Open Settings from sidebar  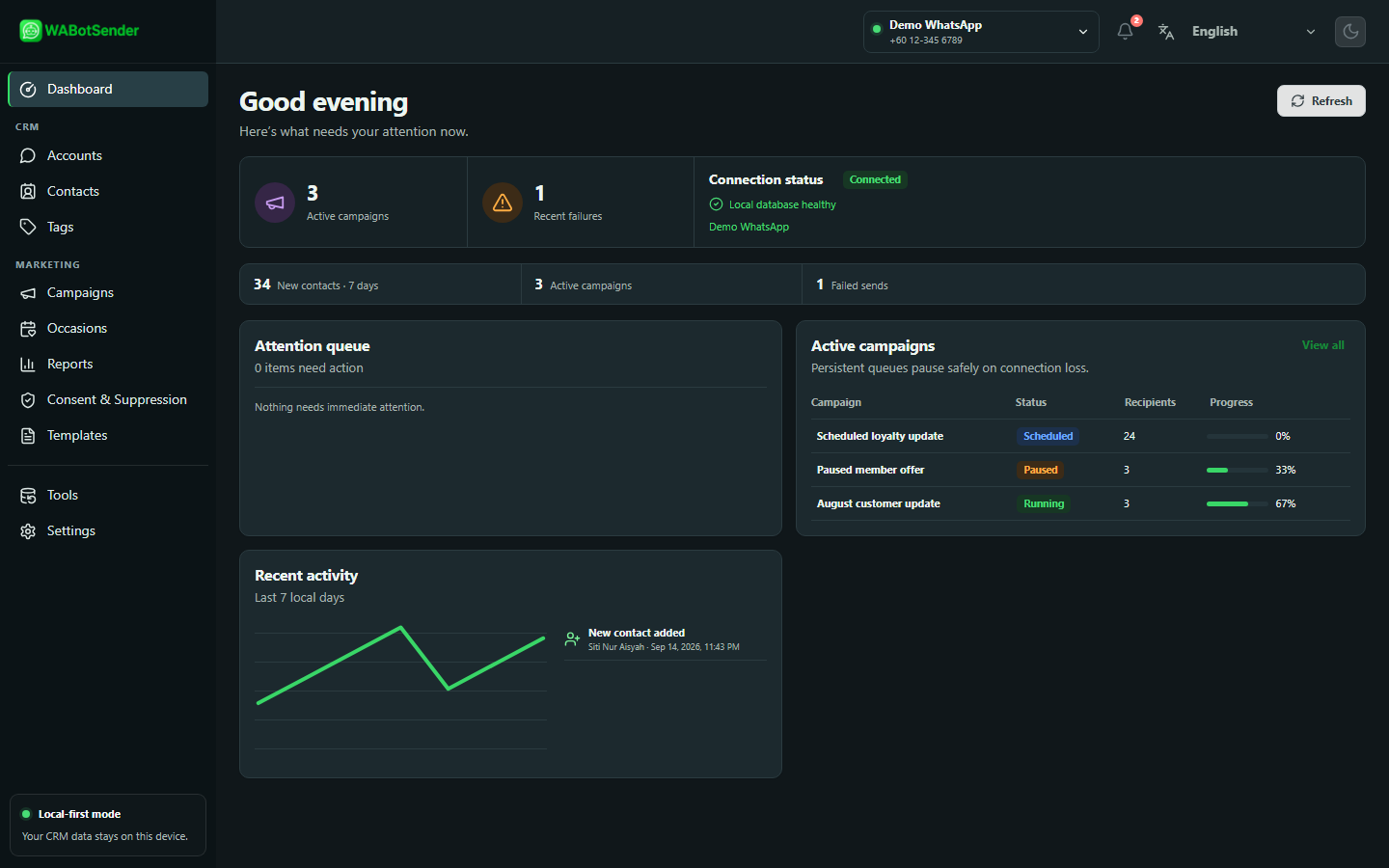[108, 530]
